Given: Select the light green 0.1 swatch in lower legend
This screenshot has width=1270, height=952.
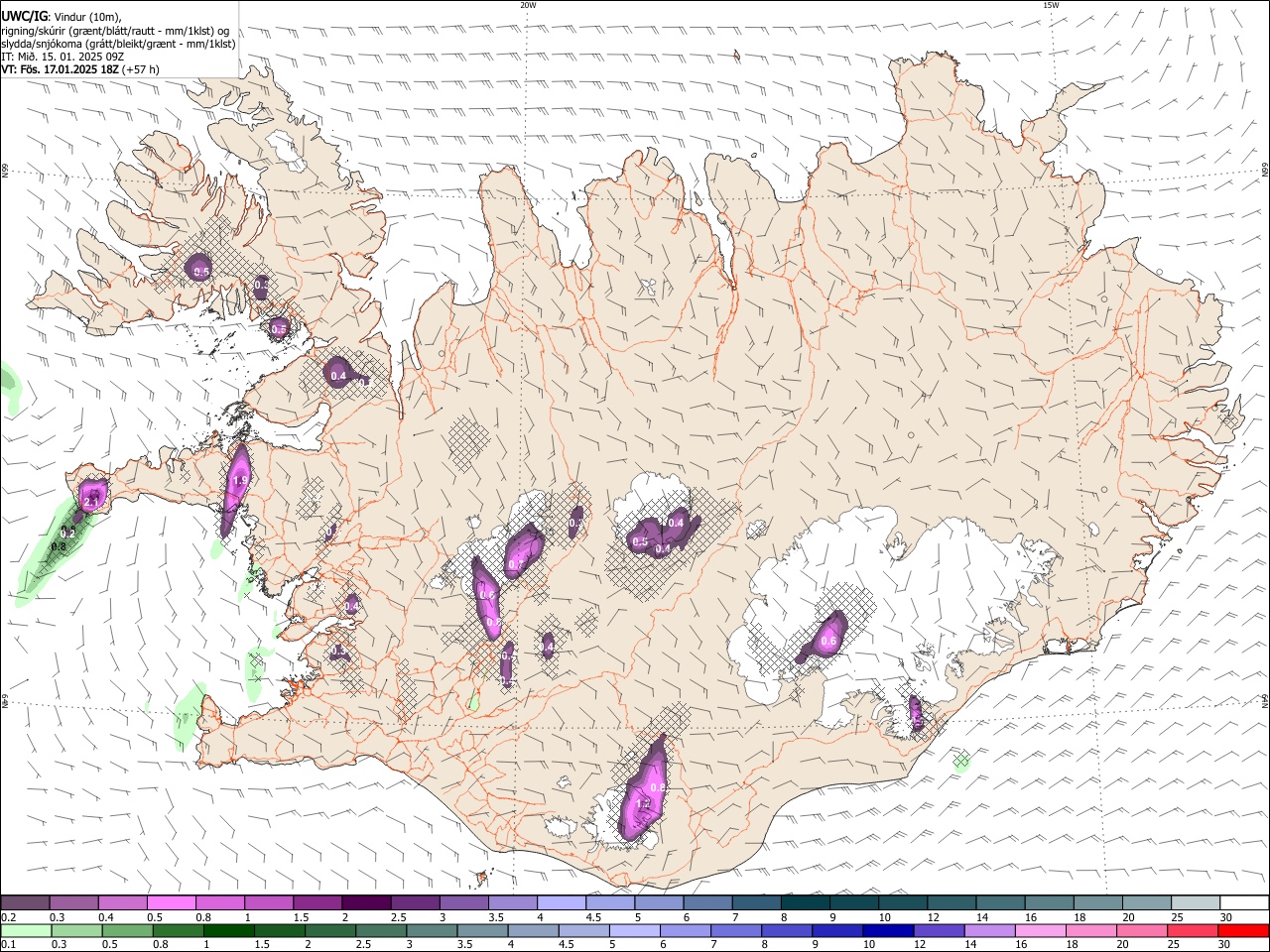Looking at the screenshot, I should point(26,931).
